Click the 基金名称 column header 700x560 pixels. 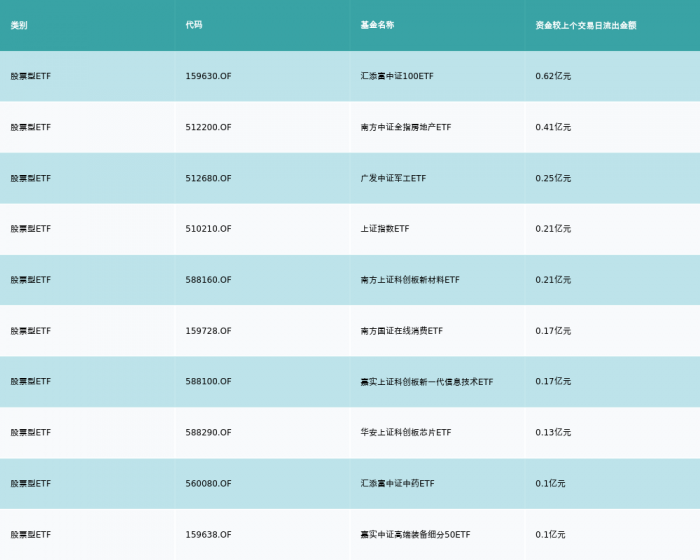377,25
